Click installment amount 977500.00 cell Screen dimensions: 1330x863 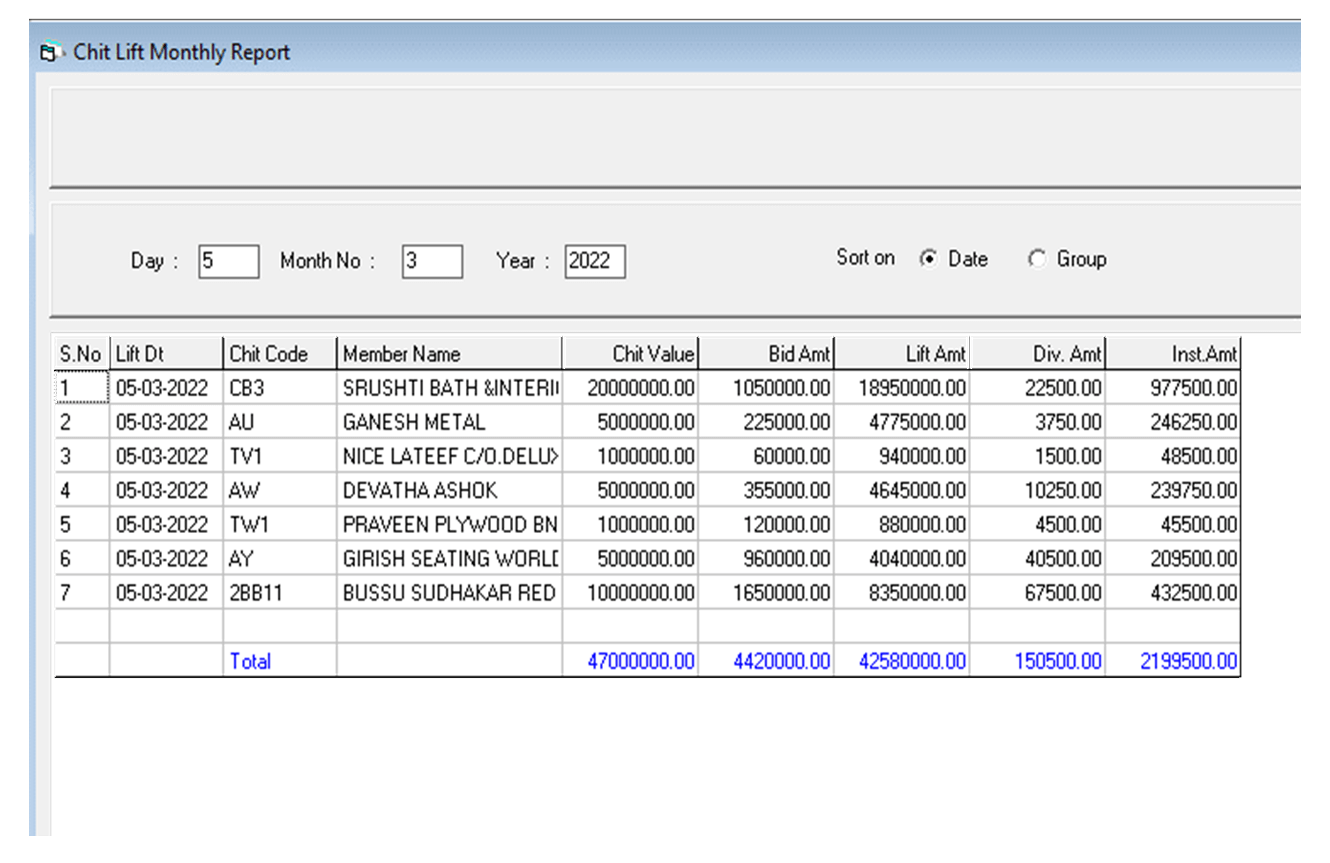tap(1174, 388)
